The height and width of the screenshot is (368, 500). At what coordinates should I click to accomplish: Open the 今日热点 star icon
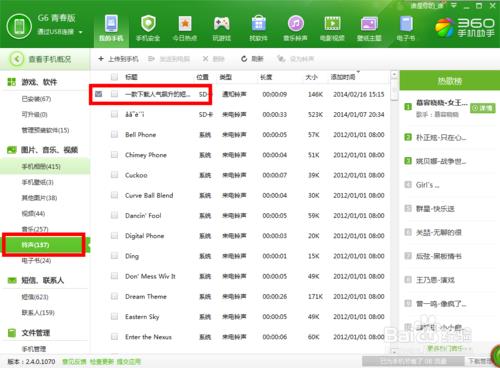point(185,24)
